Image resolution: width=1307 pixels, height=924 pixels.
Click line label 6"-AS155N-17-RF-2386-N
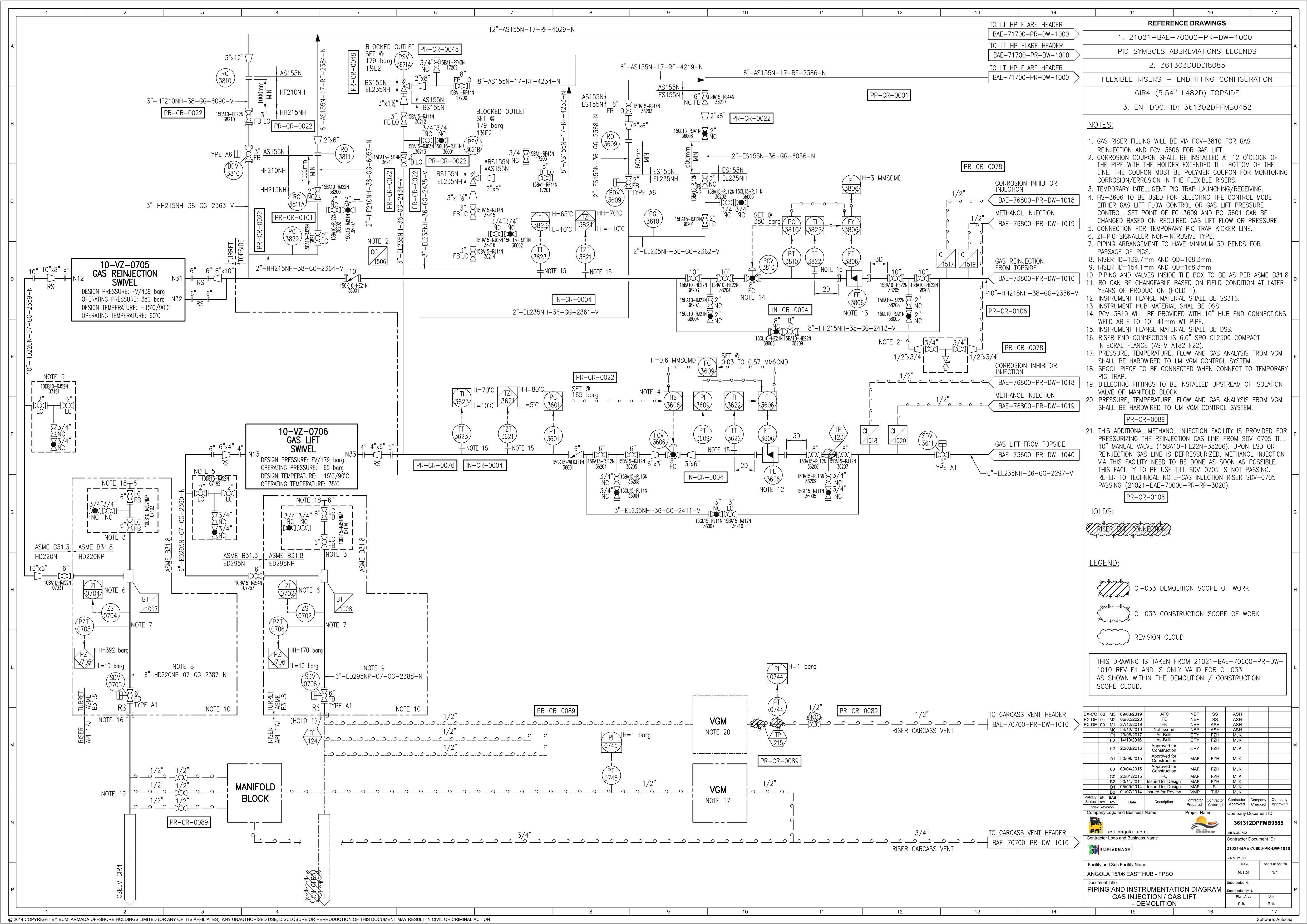[x=785, y=73]
